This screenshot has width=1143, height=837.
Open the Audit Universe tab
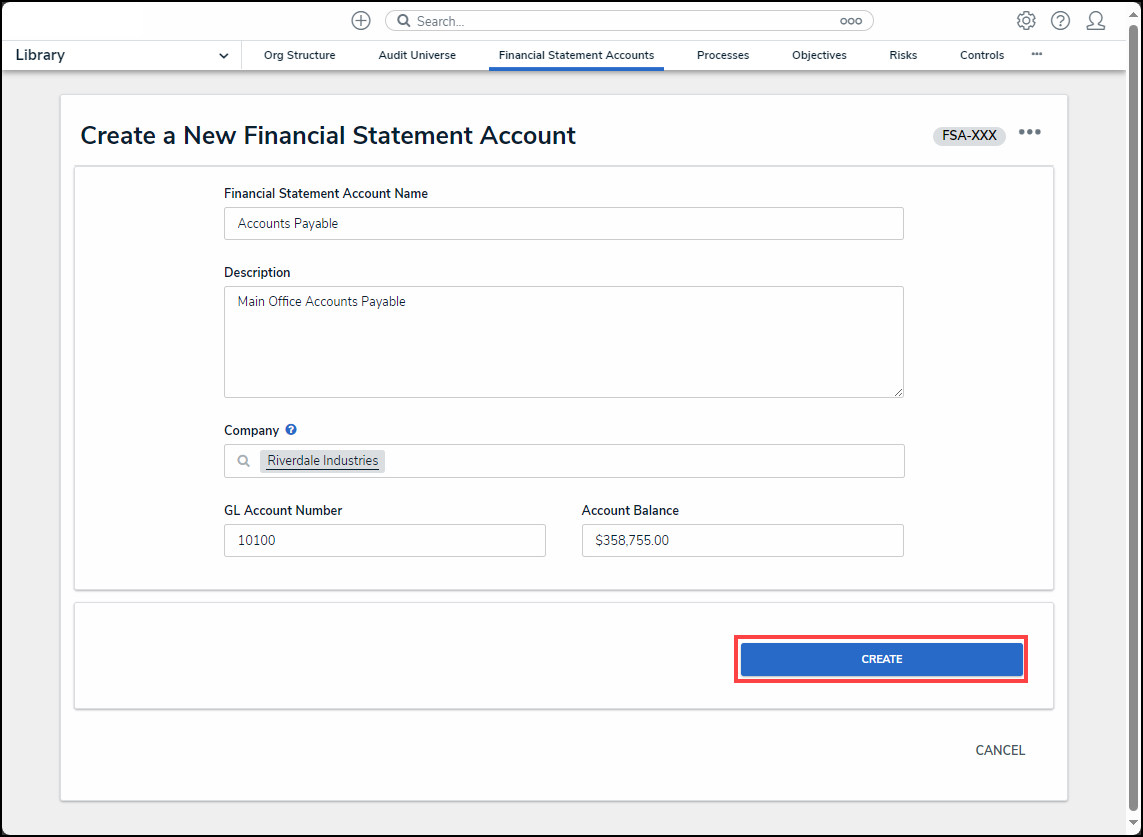(x=417, y=55)
